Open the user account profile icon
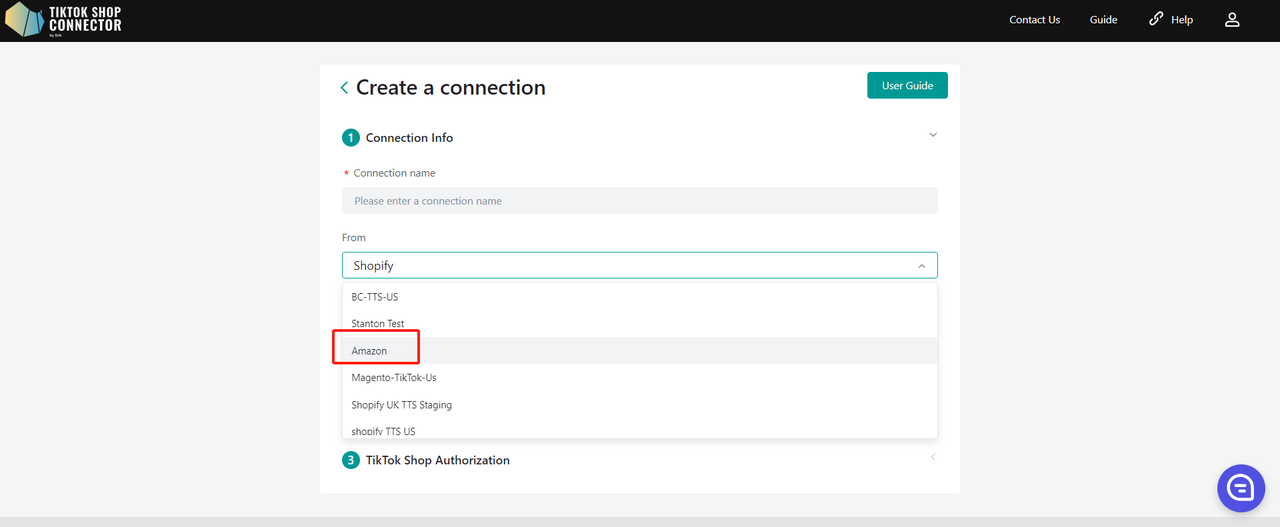 [1232, 20]
